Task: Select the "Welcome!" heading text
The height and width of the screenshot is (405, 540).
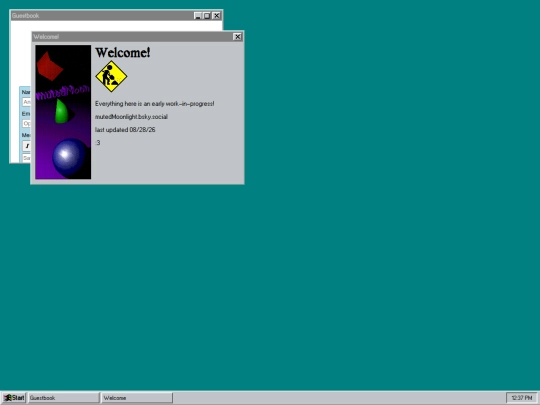Action: coord(123,52)
